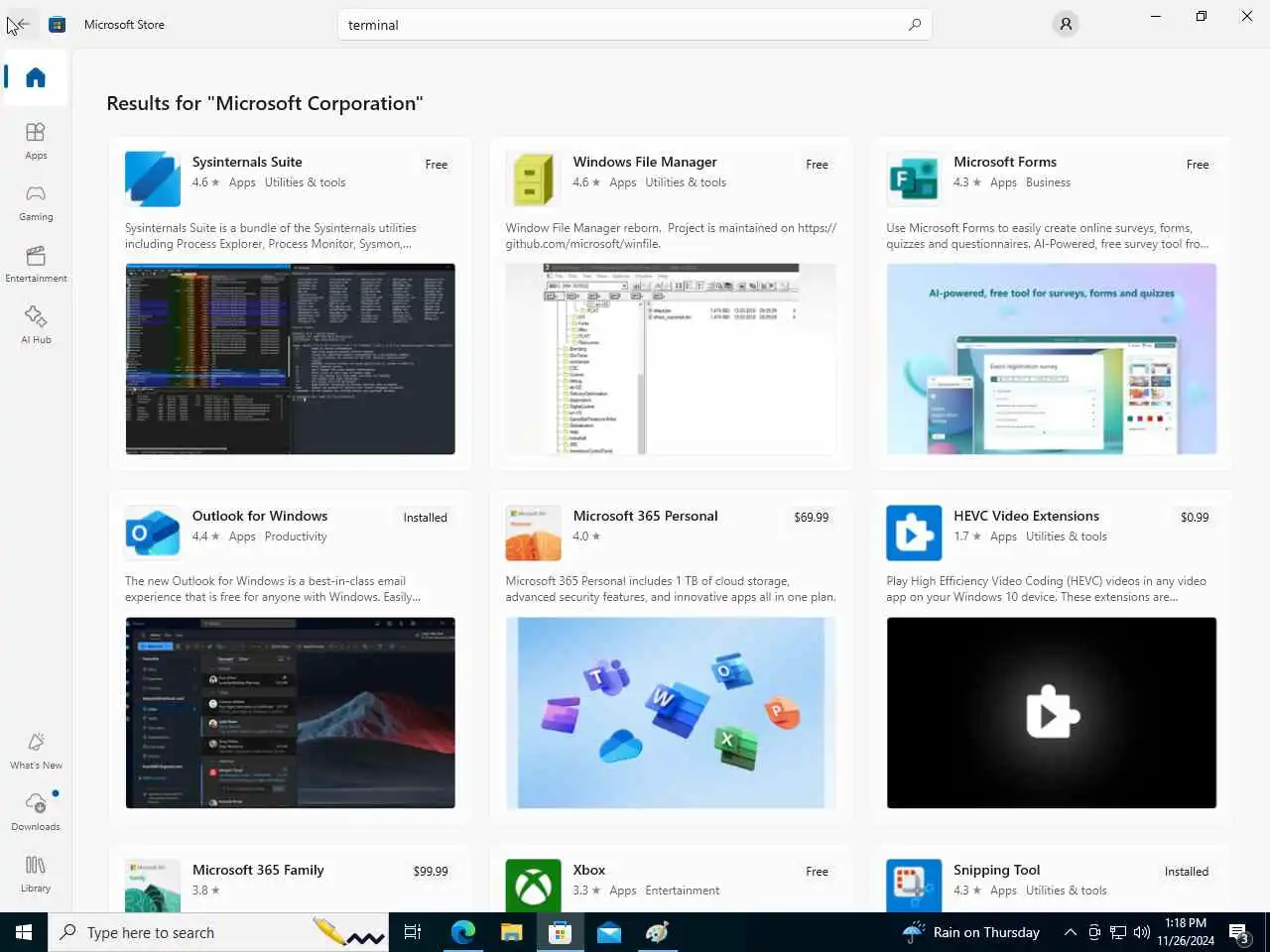Open the Windows Start menu
The width and height of the screenshot is (1270, 952).
click(24, 932)
